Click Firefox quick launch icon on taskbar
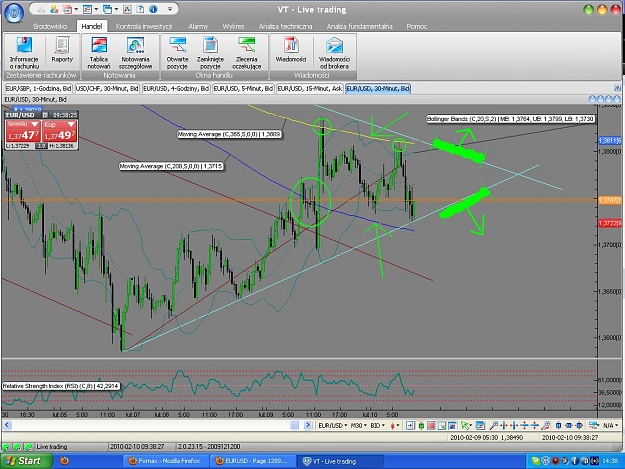Viewport: 625px width, 469px height. (x=64, y=461)
